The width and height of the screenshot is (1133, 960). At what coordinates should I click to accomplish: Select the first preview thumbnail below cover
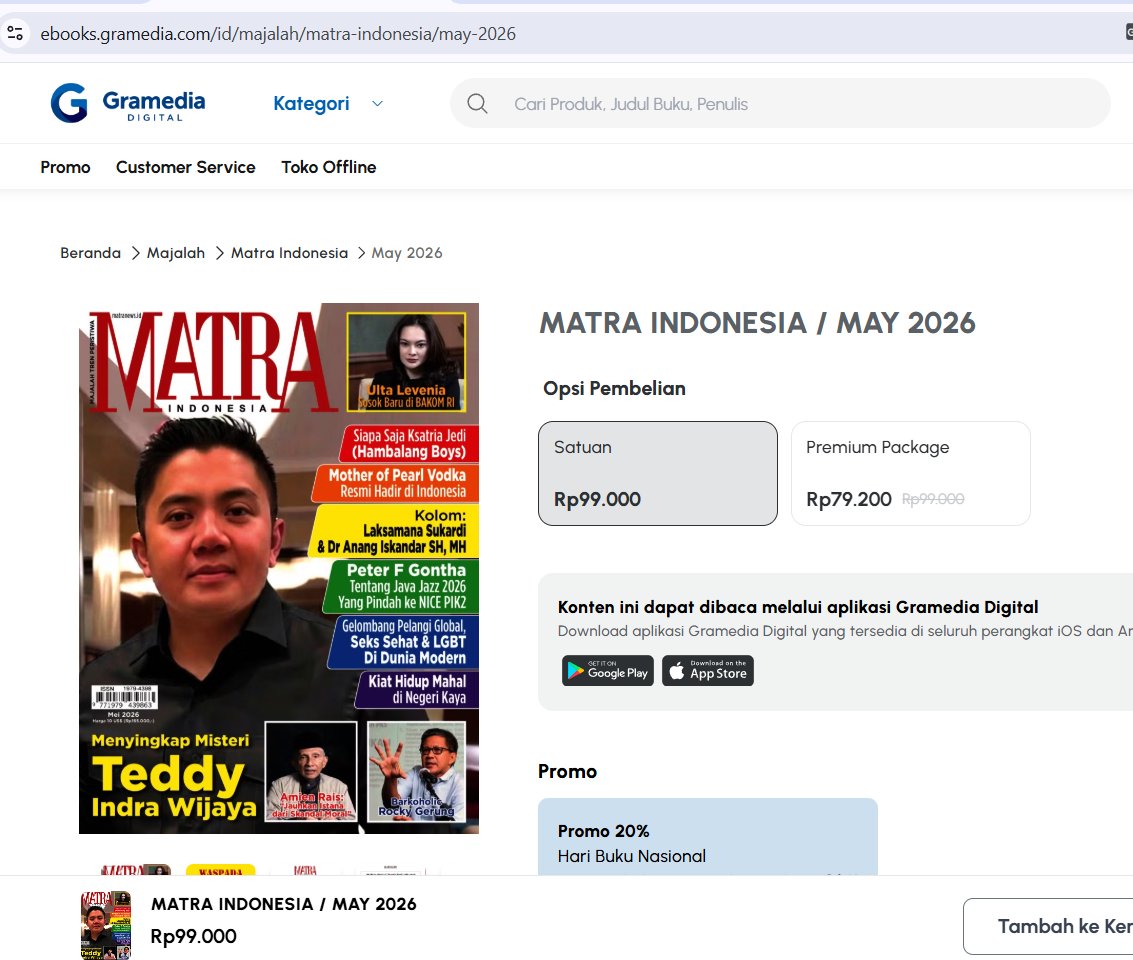[x=136, y=870]
